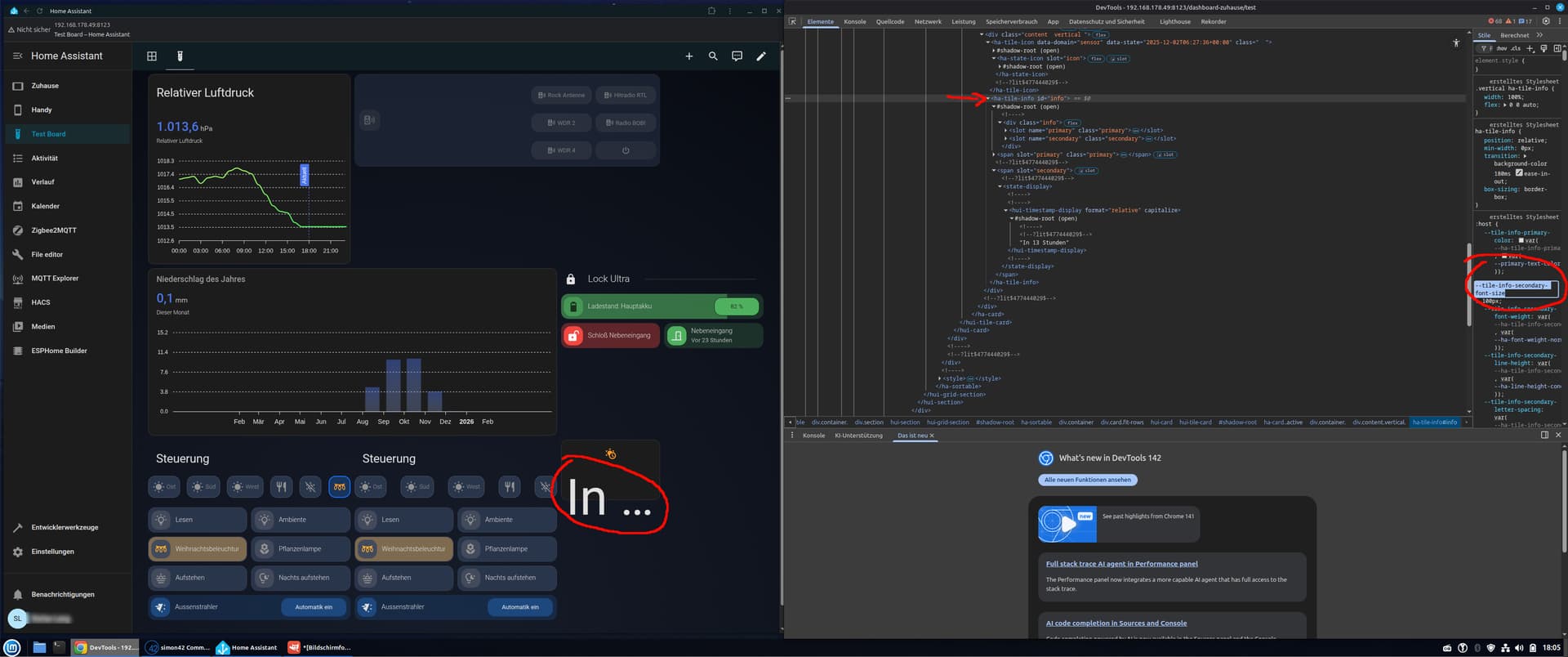
Task: Select the DevTools element inspector icon
Action: pyautogui.click(x=792, y=21)
